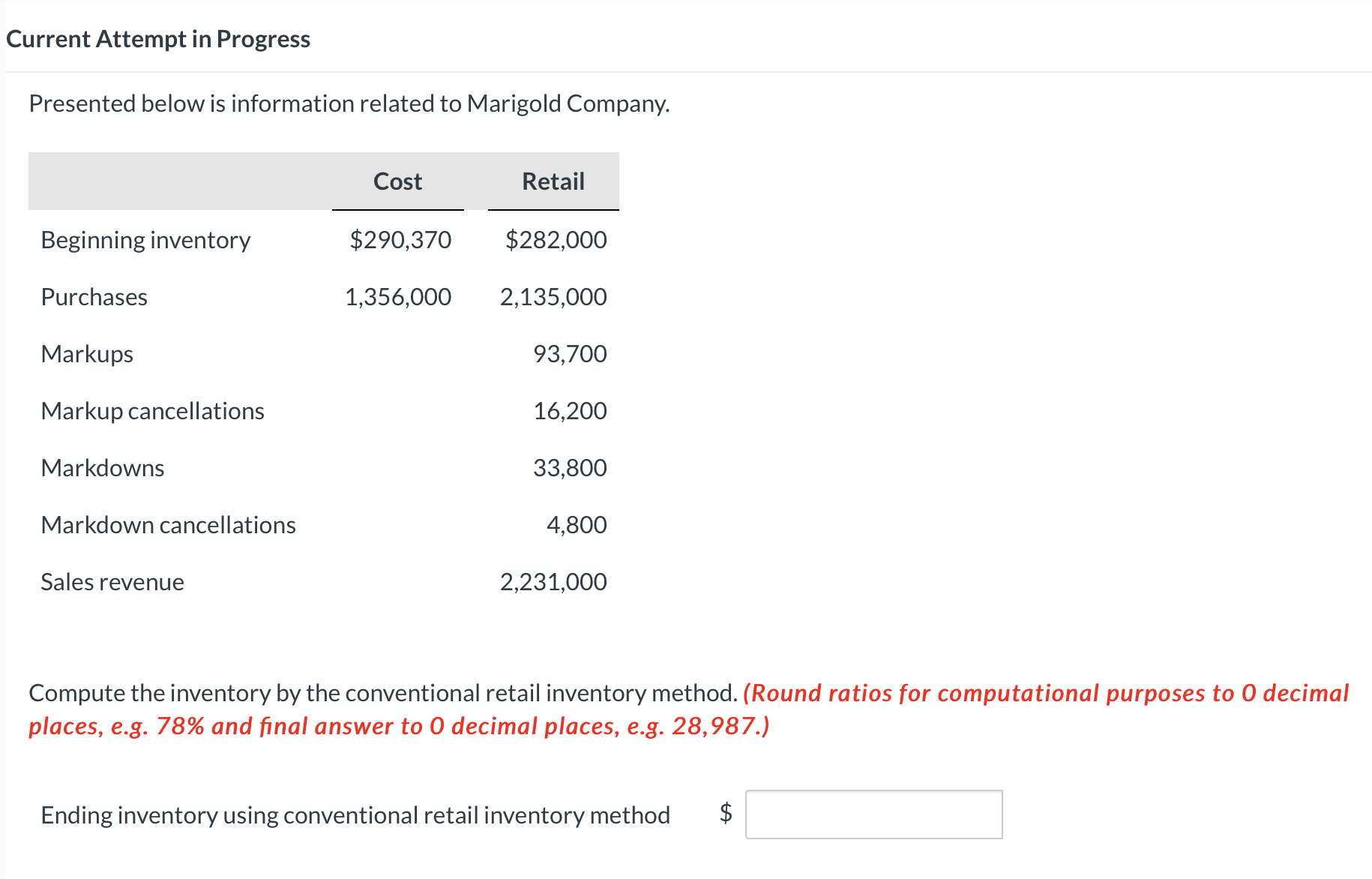Click the $282,000 beginning inventory retail value
Image resolution: width=1372 pixels, height=879 pixels.
(556, 240)
